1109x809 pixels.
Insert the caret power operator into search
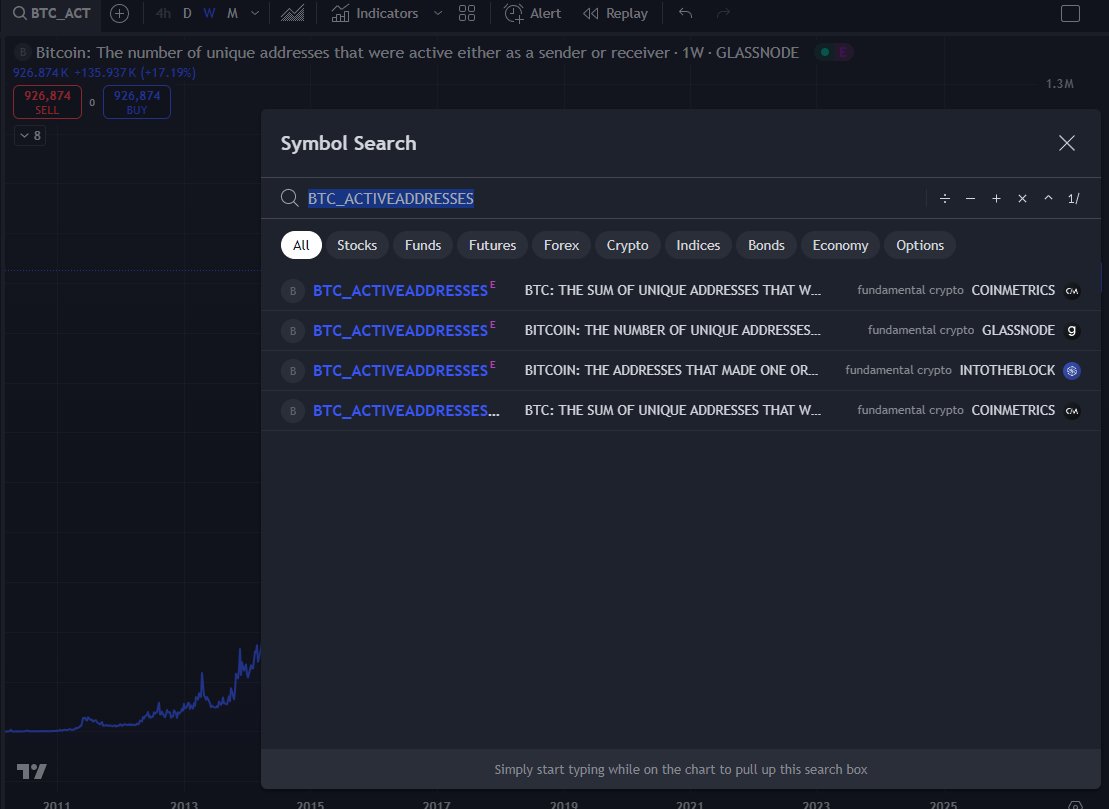tap(1048, 199)
